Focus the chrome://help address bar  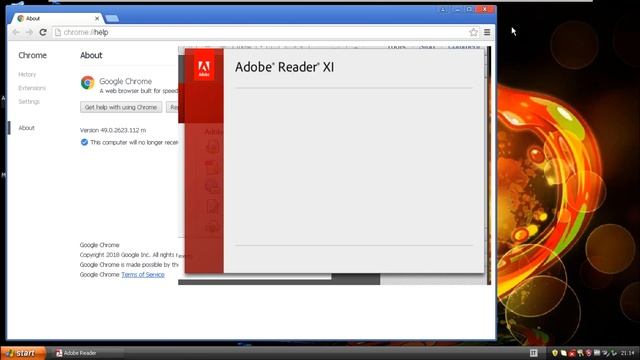tap(261, 32)
